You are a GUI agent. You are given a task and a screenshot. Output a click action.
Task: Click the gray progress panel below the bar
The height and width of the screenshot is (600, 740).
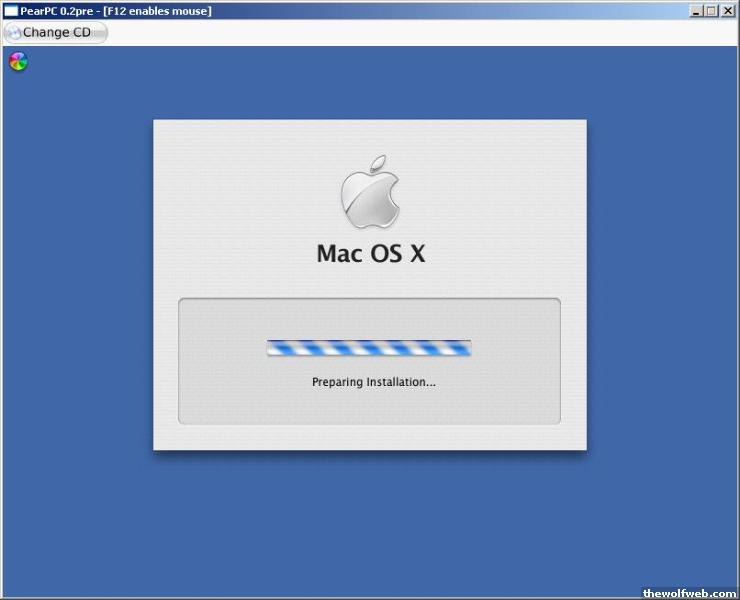pos(369,405)
